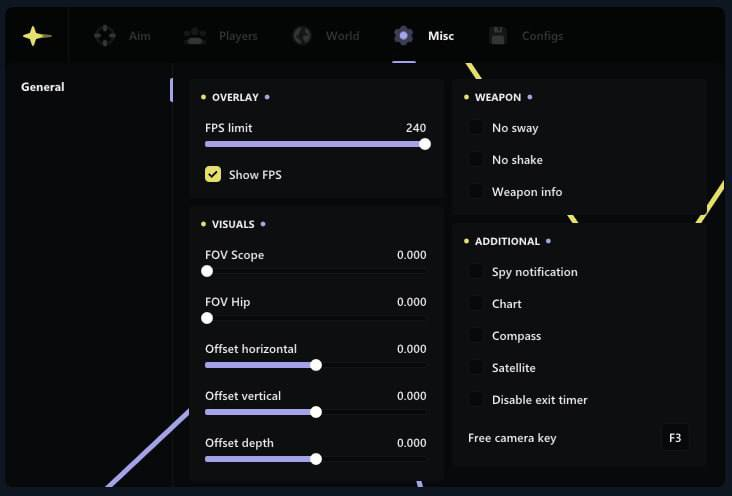Screen dimensions: 732x496
Task: Select General in the sidebar
Action: pos(43,87)
